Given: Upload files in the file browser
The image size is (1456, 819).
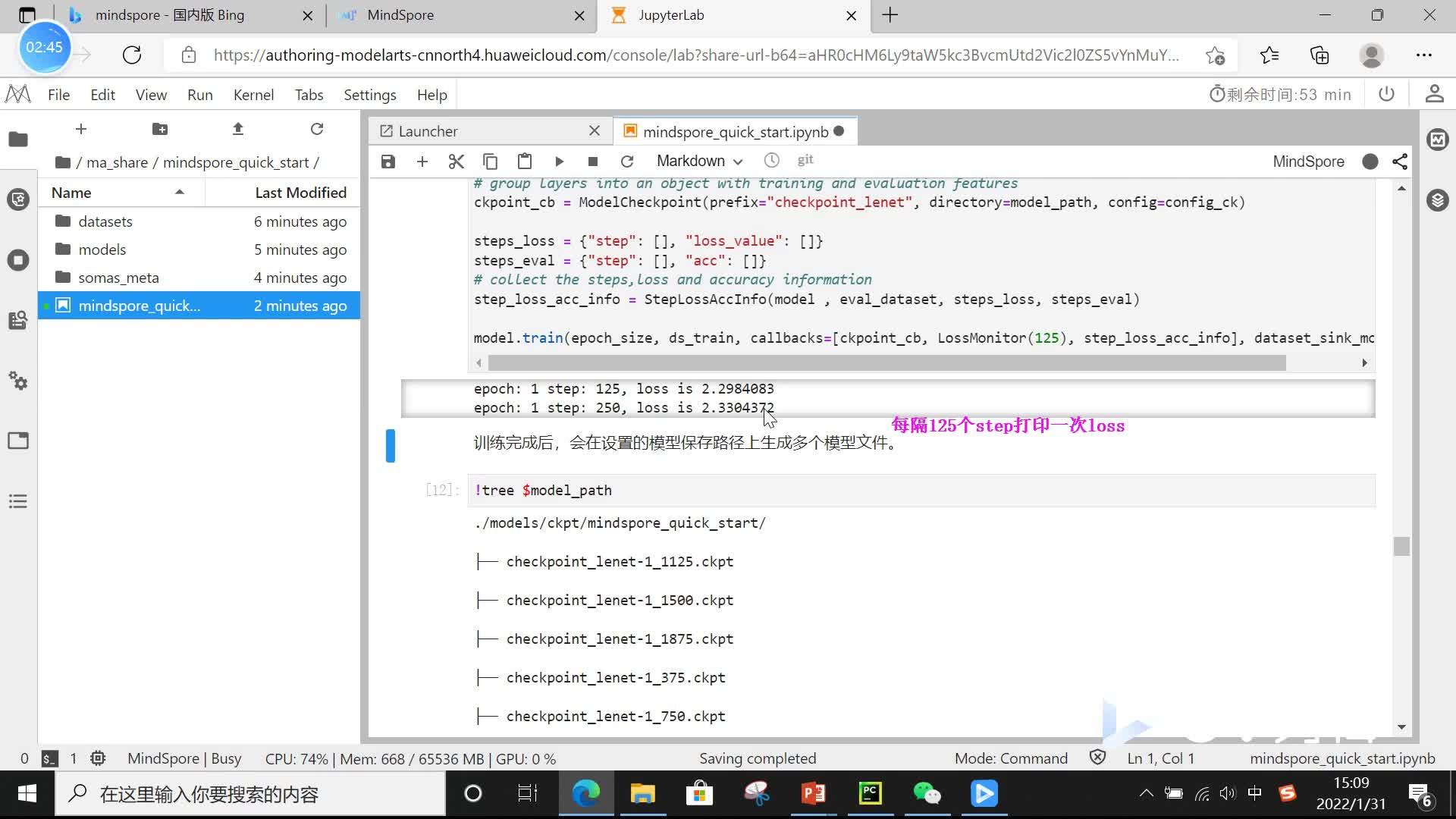Looking at the screenshot, I should click(x=238, y=129).
